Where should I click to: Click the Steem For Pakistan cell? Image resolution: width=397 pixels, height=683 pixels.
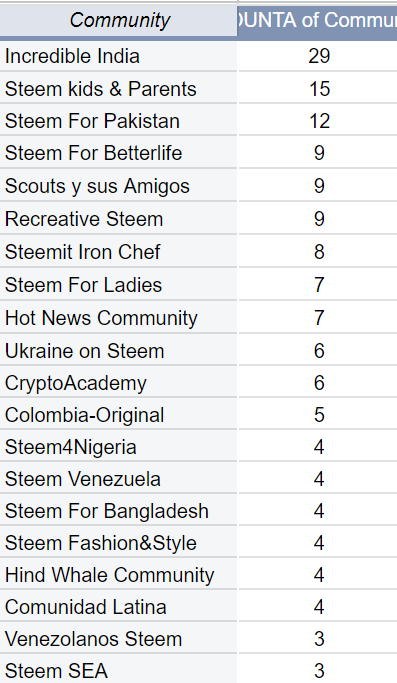point(119,121)
